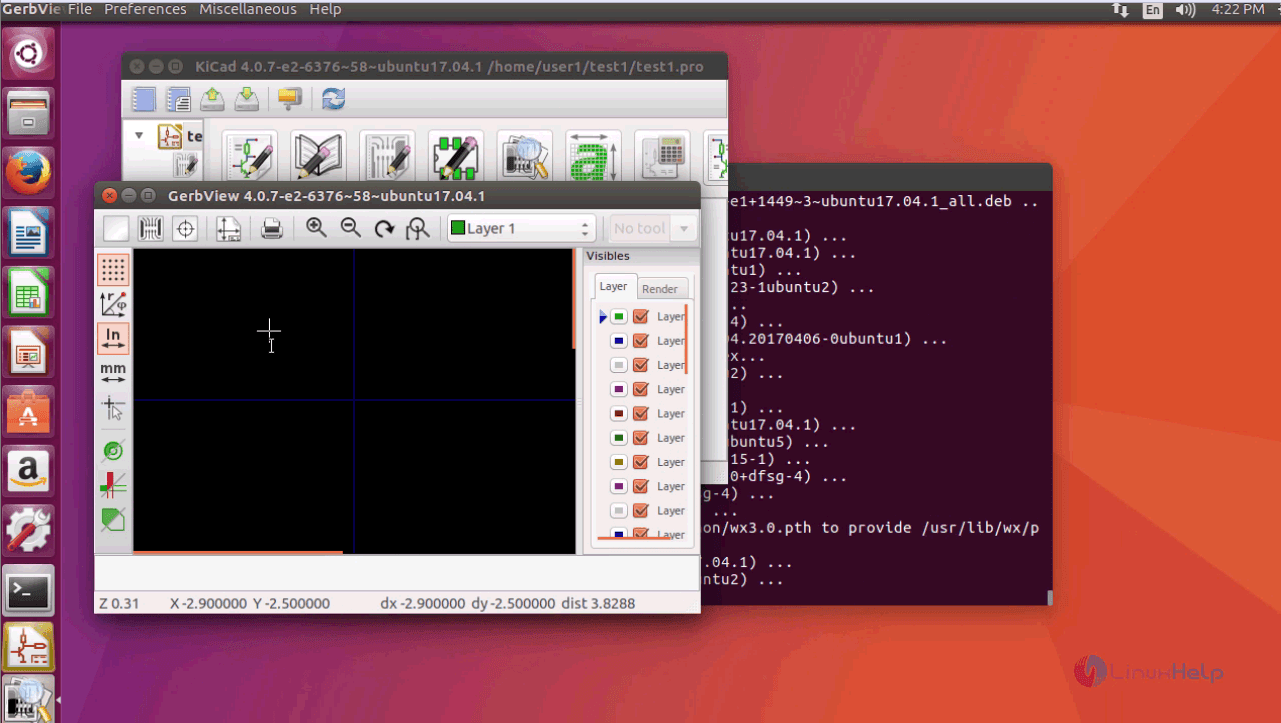Click the clock showing 4:22 PM
The image size is (1281, 723).
(1238, 9)
